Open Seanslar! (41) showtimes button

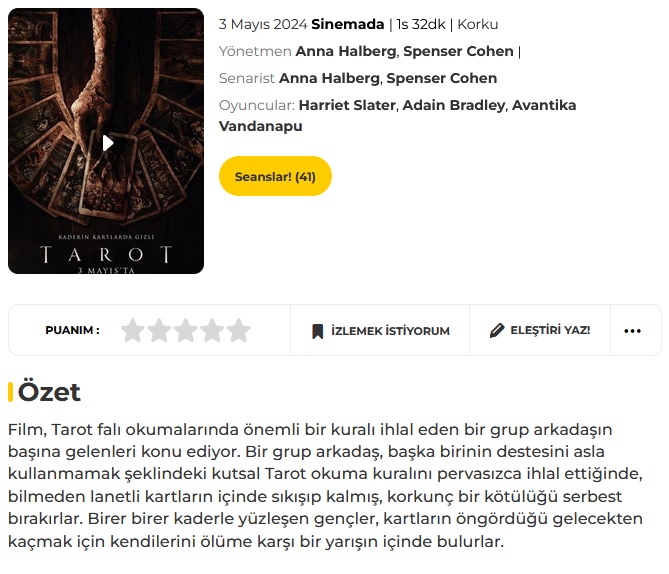275,176
